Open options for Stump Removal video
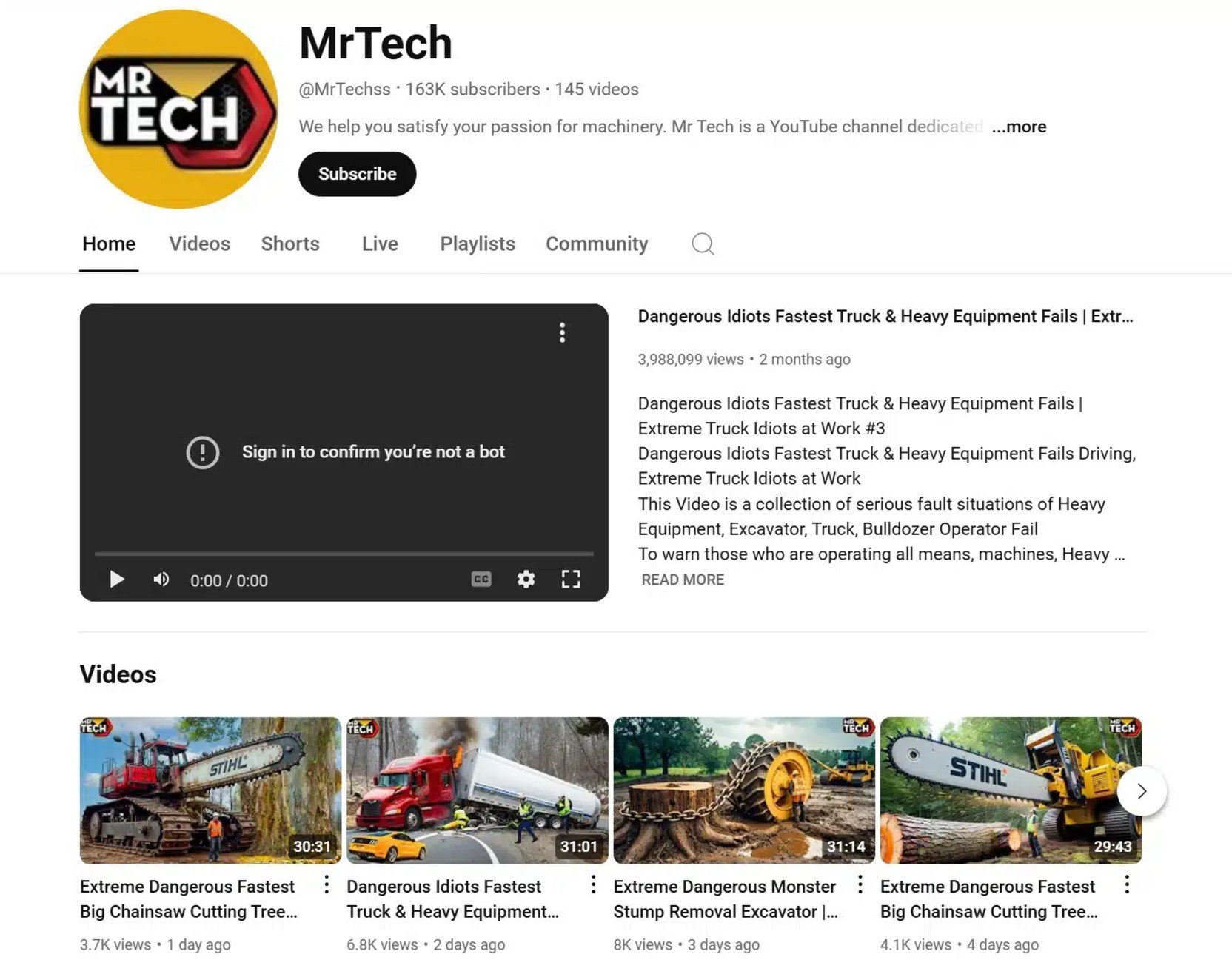 pos(860,884)
